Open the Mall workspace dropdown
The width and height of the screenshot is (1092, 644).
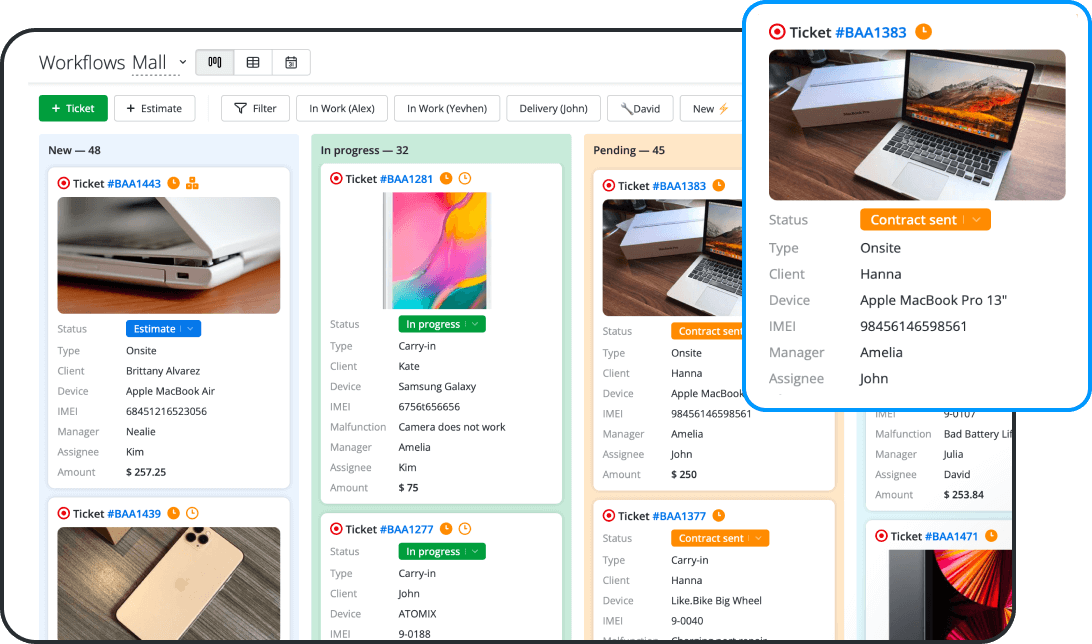point(182,62)
